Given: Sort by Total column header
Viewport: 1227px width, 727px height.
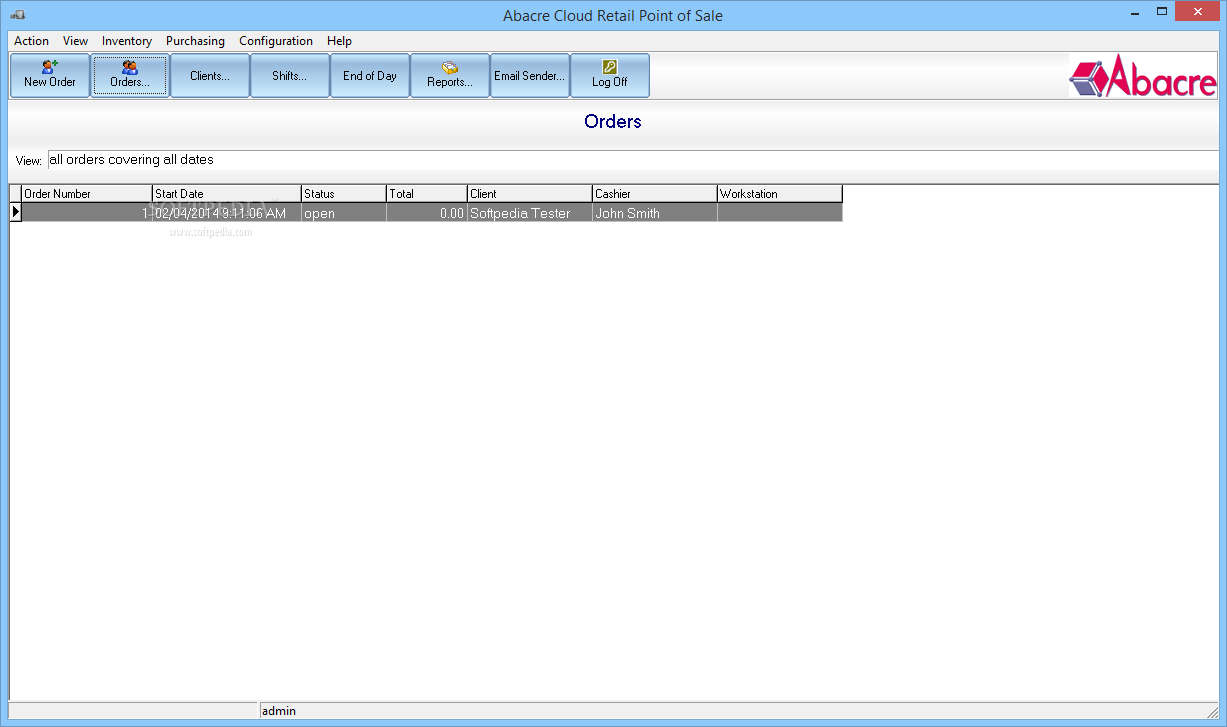Looking at the screenshot, I should pyautogui.click(x=427, y=194).
